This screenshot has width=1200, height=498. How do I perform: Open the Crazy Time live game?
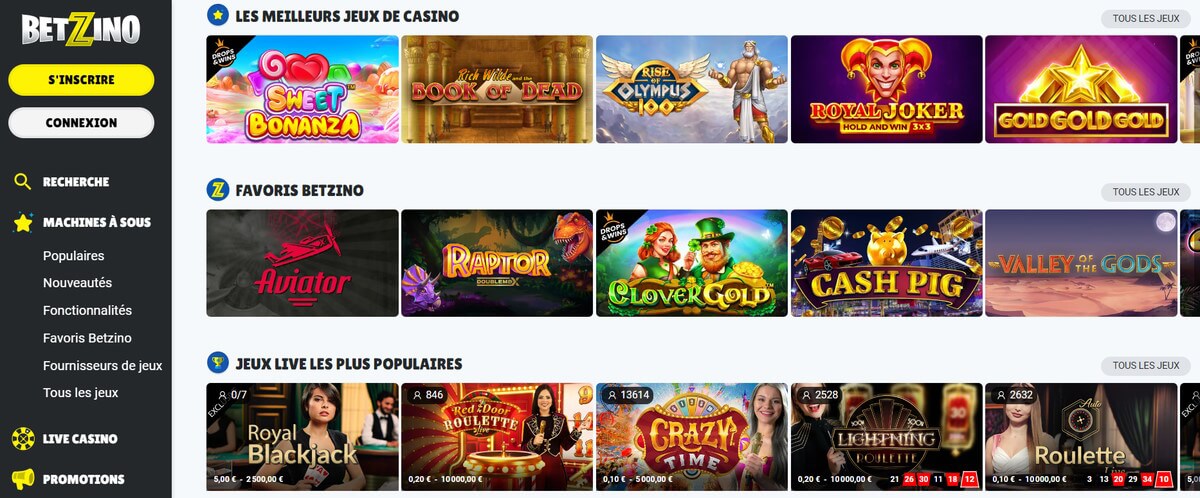pos(692,437)
